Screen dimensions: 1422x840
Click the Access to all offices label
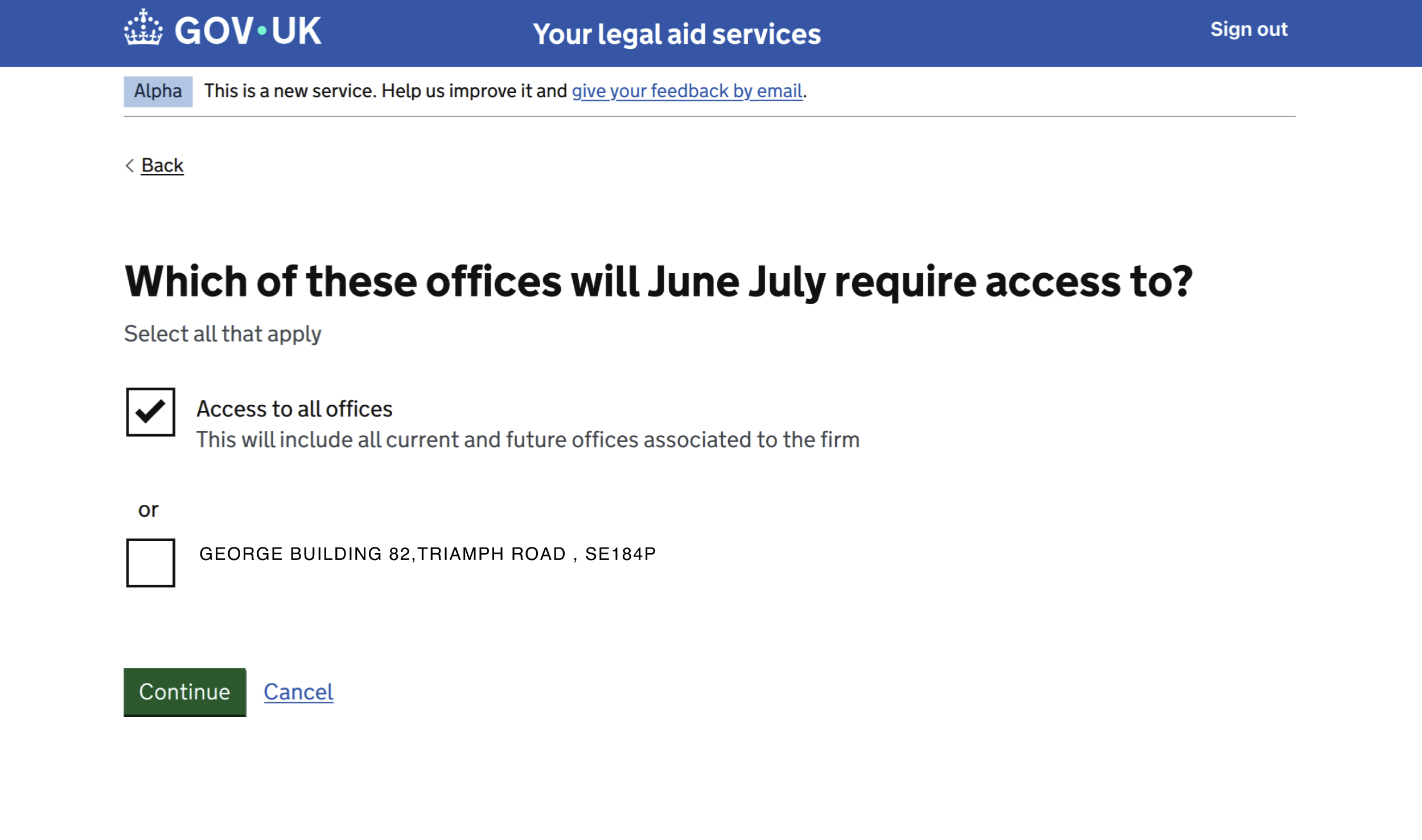294,409
